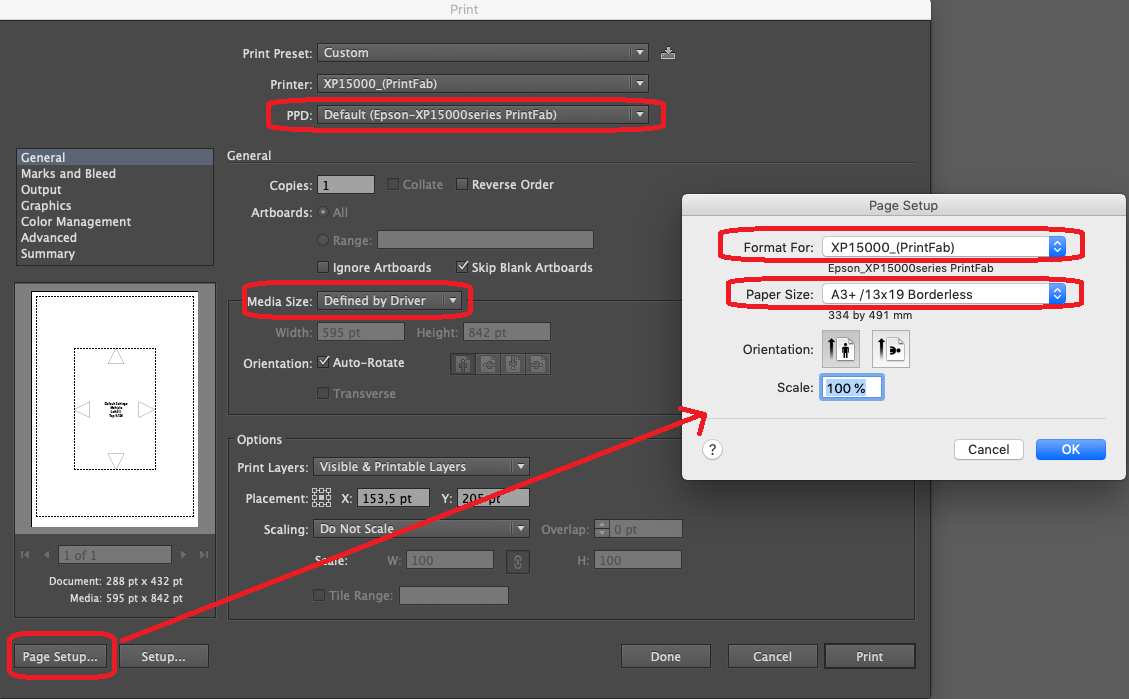1129x699 pixels.
Task: Enable the Reverse Order checkbox
Action: 462,184
